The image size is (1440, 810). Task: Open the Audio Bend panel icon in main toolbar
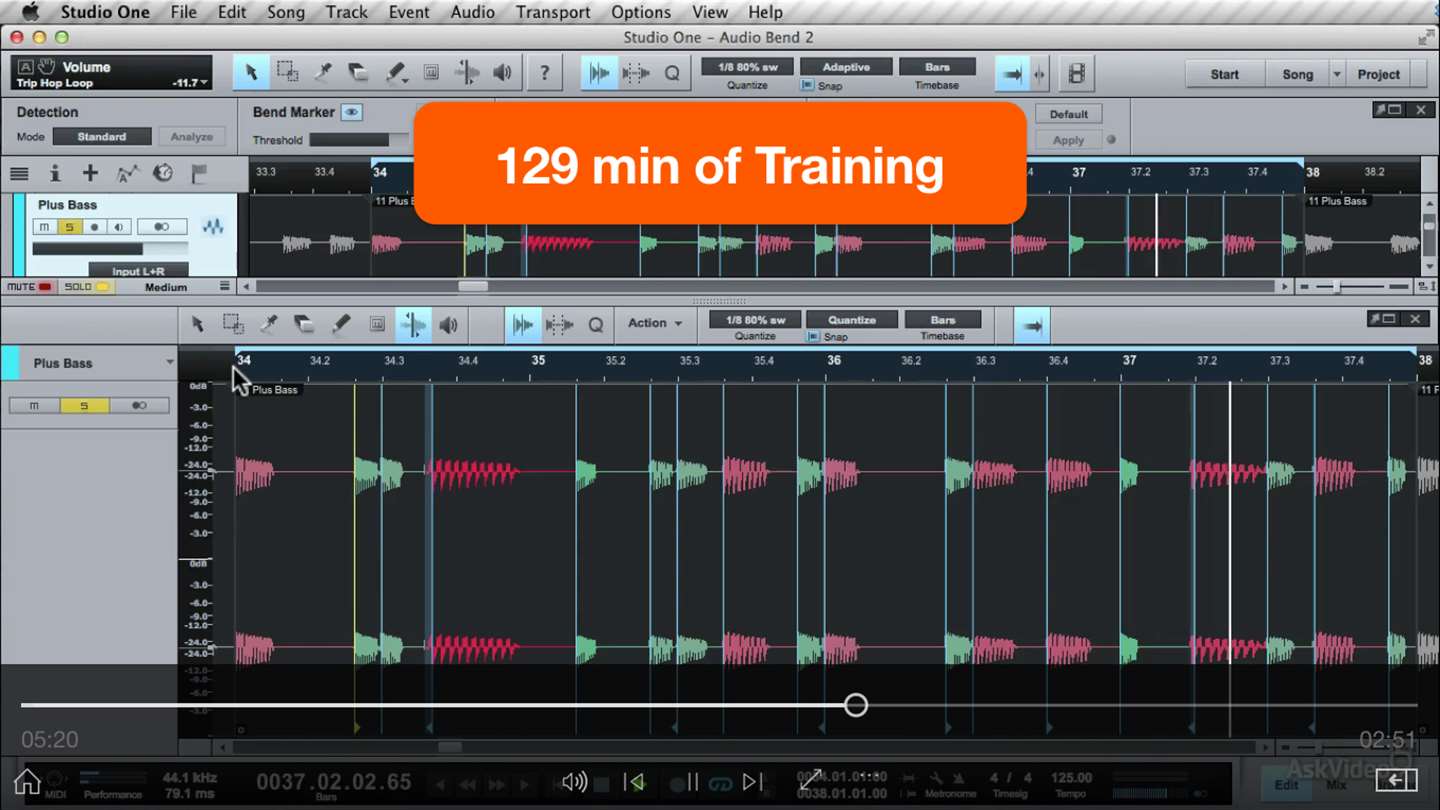coord(599,73)
